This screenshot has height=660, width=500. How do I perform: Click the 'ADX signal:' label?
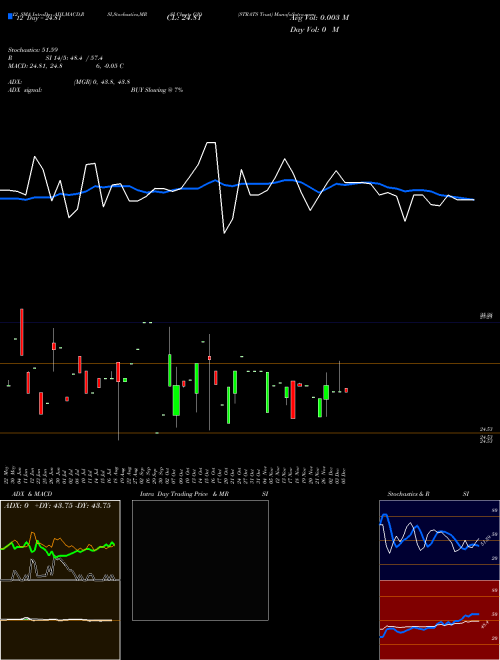click(x=25, y=90)
